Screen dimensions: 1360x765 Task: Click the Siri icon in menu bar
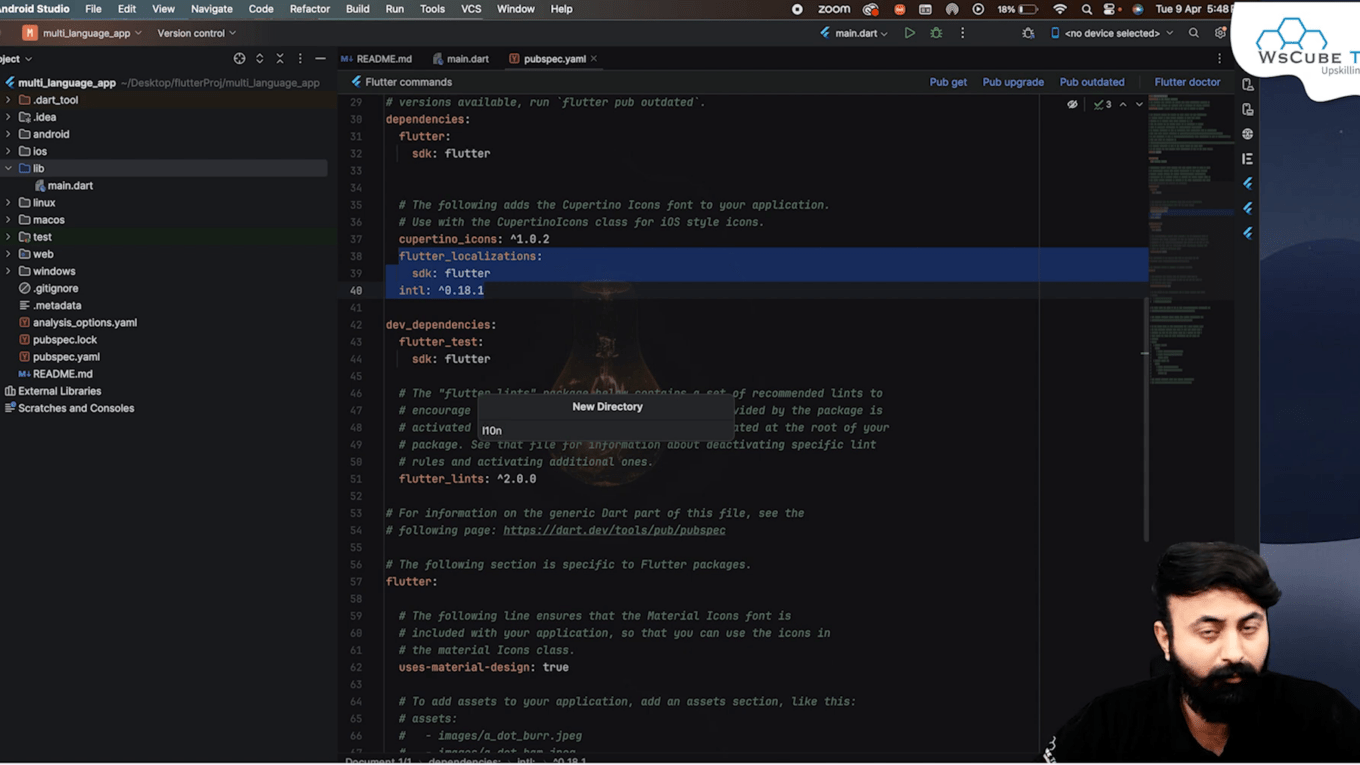(1137, 9)
